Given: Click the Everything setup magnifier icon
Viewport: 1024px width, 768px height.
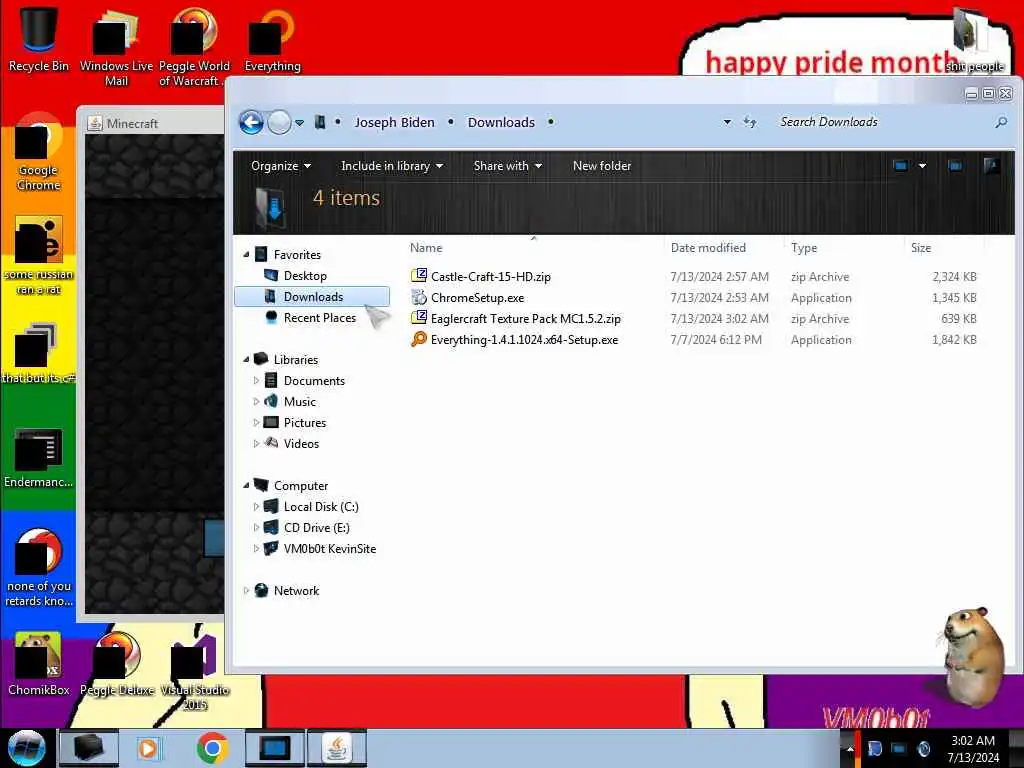Looking at the screenshot, I should (419, 340).
